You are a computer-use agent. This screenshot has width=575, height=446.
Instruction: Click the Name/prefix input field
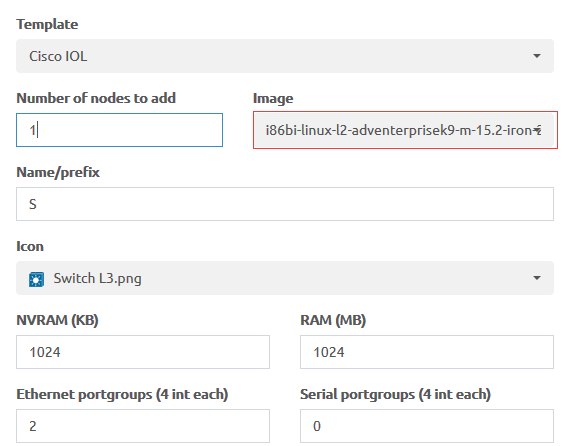click(x=285, y=204)
